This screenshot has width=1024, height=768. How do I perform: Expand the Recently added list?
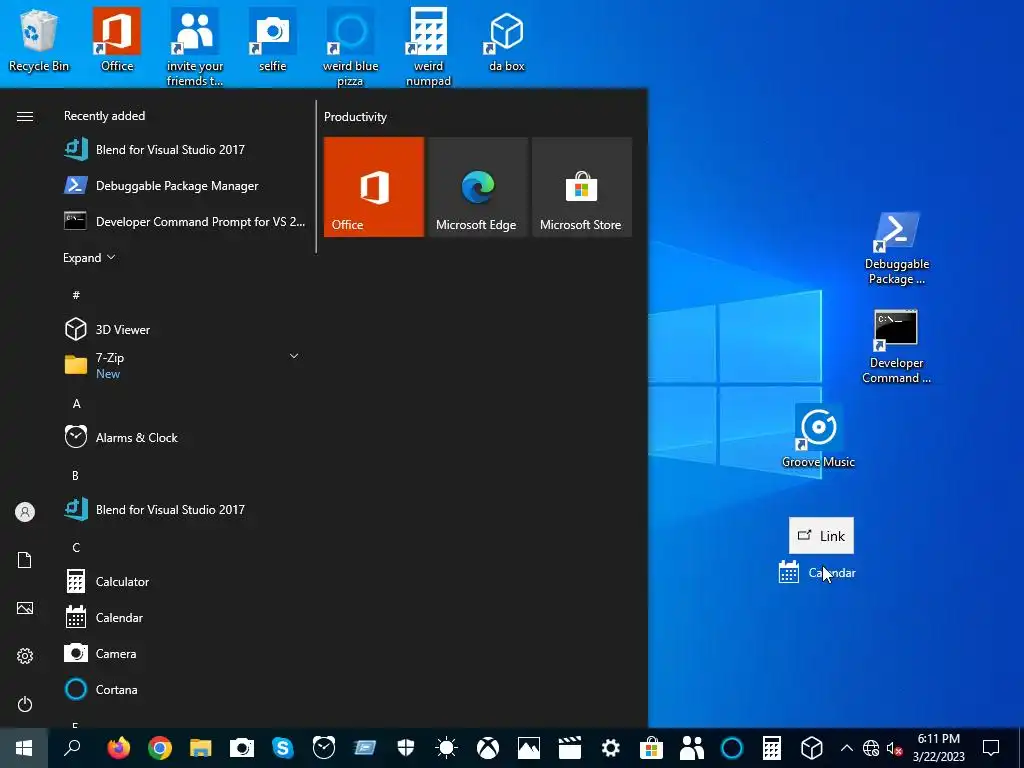click(89, 258)
